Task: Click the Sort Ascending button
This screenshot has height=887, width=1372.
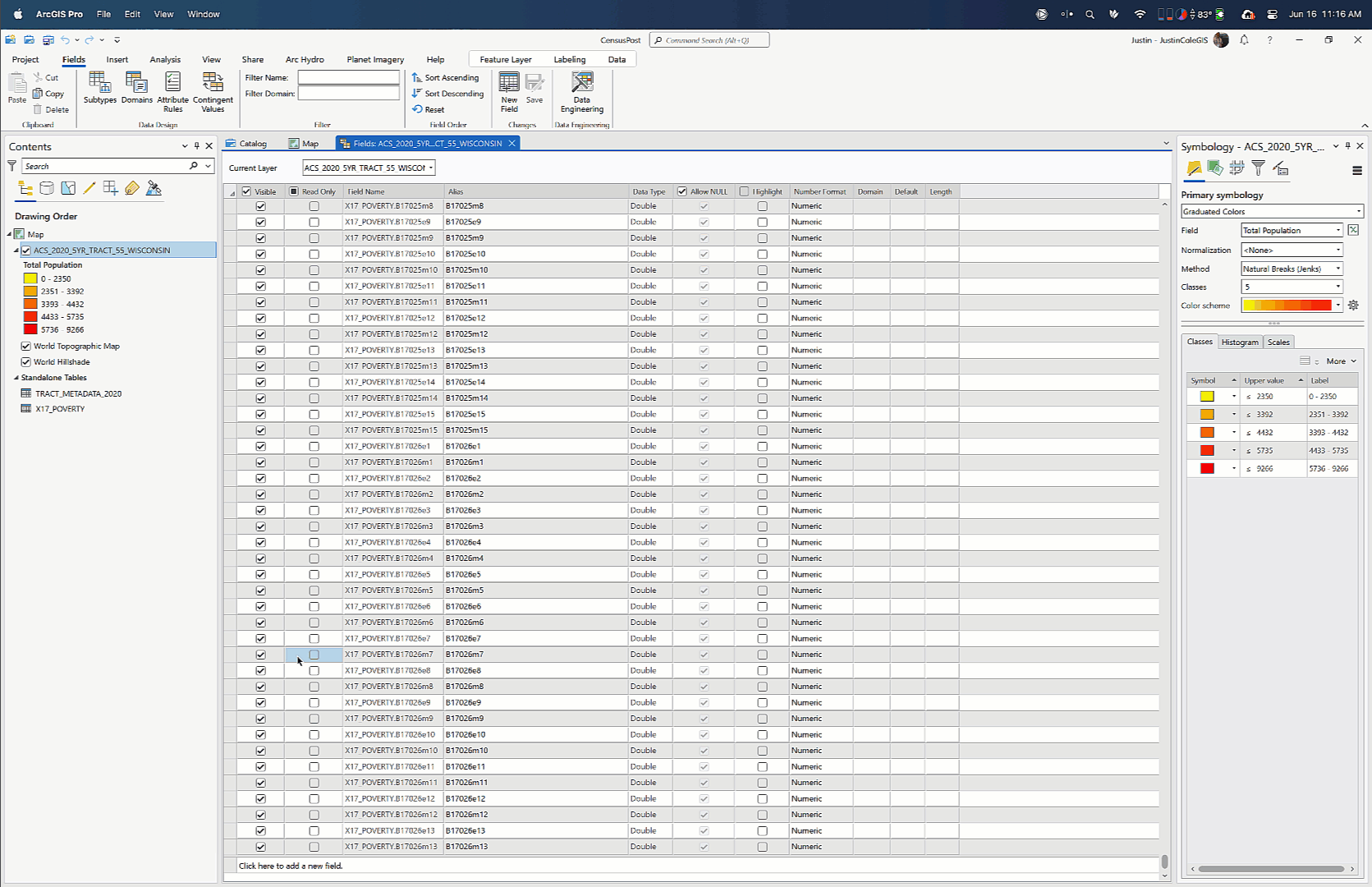Action: click(x=446, y=78)
